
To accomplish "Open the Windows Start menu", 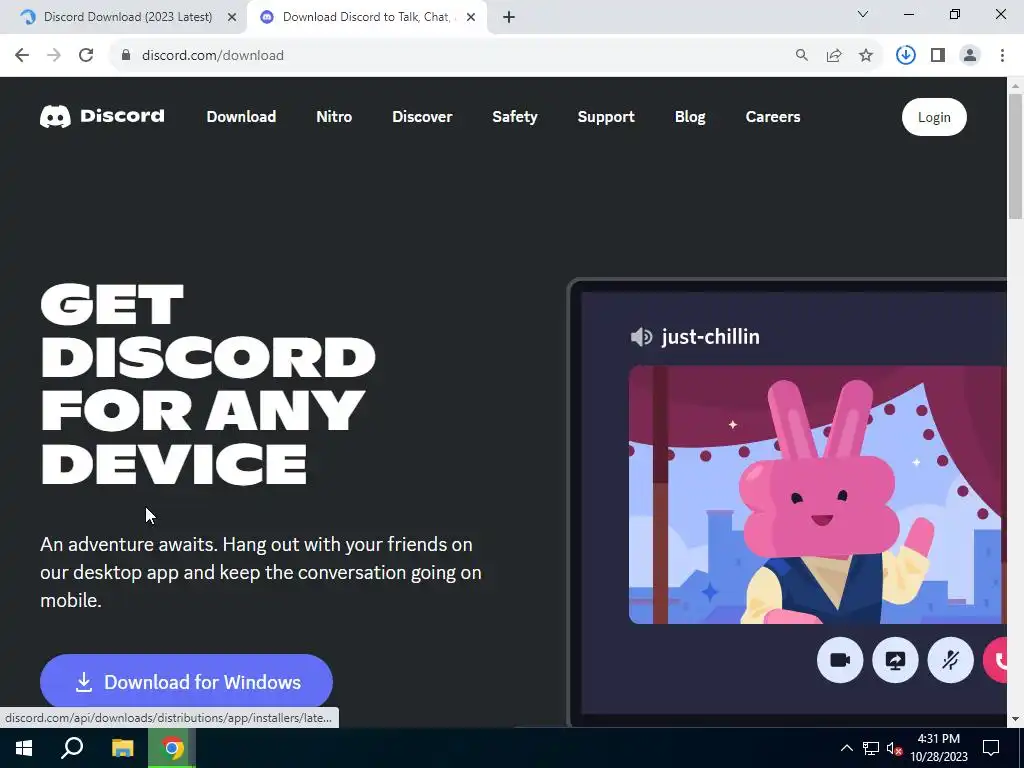I will point(24,748).
